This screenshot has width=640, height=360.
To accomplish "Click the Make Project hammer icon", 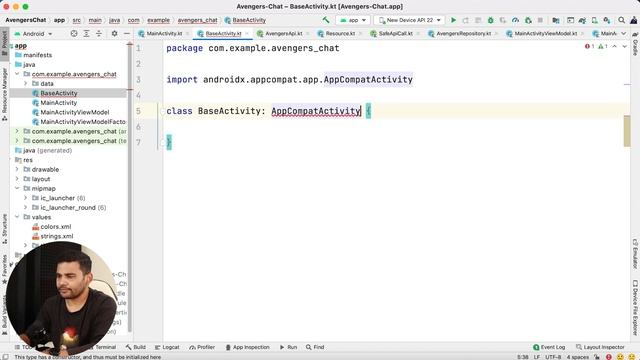I will pyautogui.click(x=326, y=20).
